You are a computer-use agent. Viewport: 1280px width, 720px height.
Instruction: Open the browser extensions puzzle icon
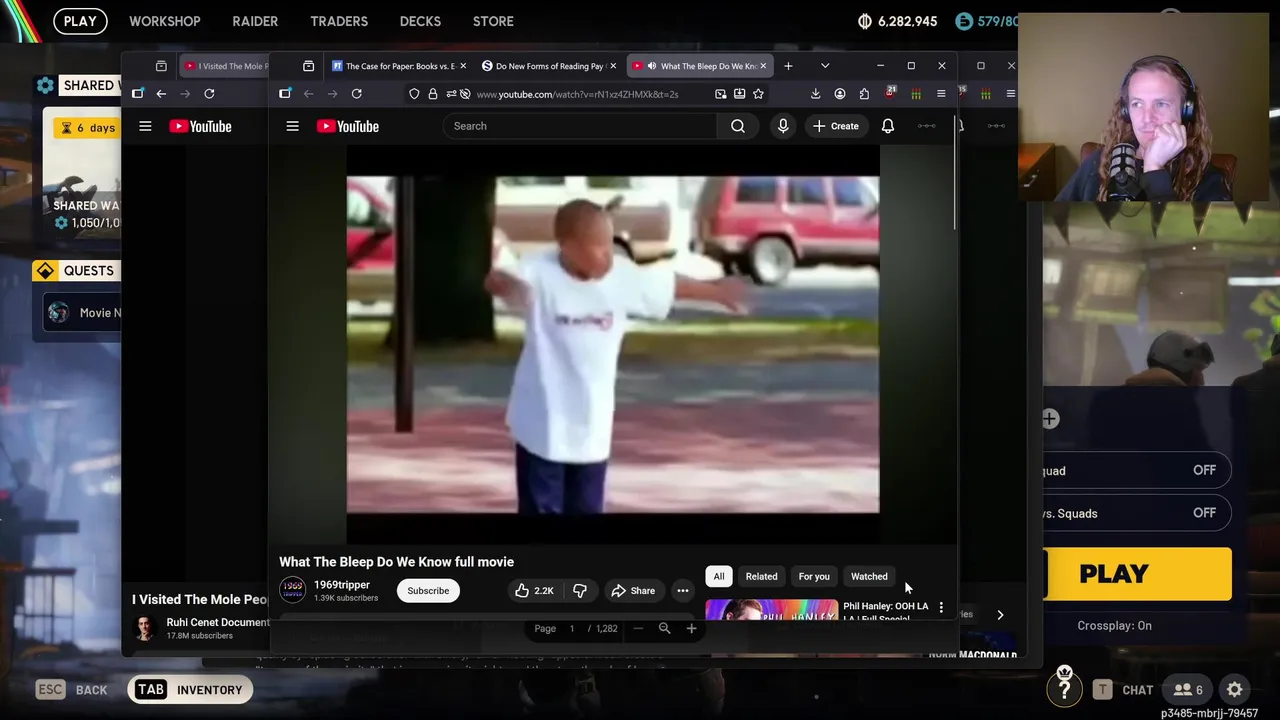864,94
